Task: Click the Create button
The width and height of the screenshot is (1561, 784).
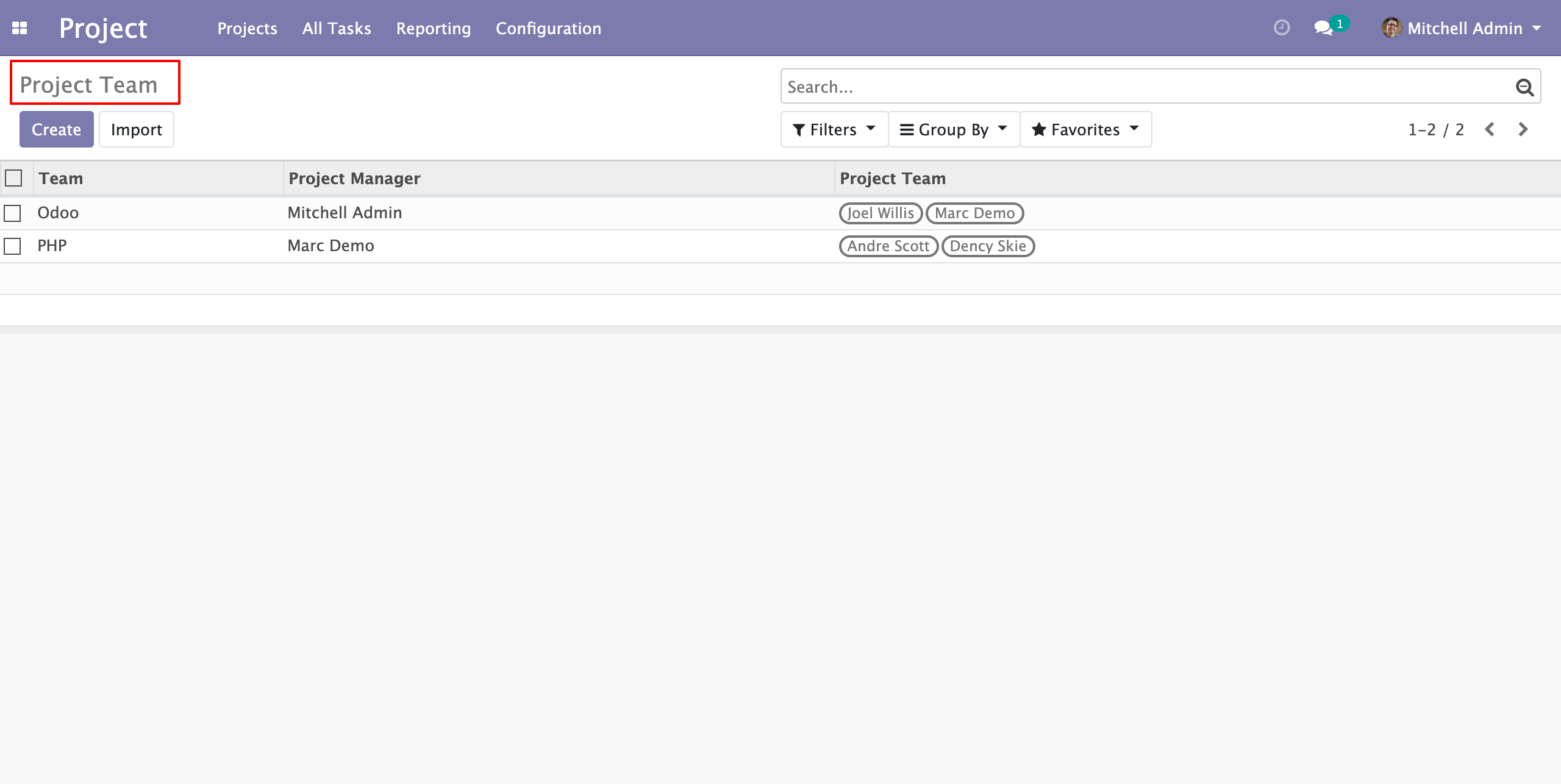Action: pos(56,129)
